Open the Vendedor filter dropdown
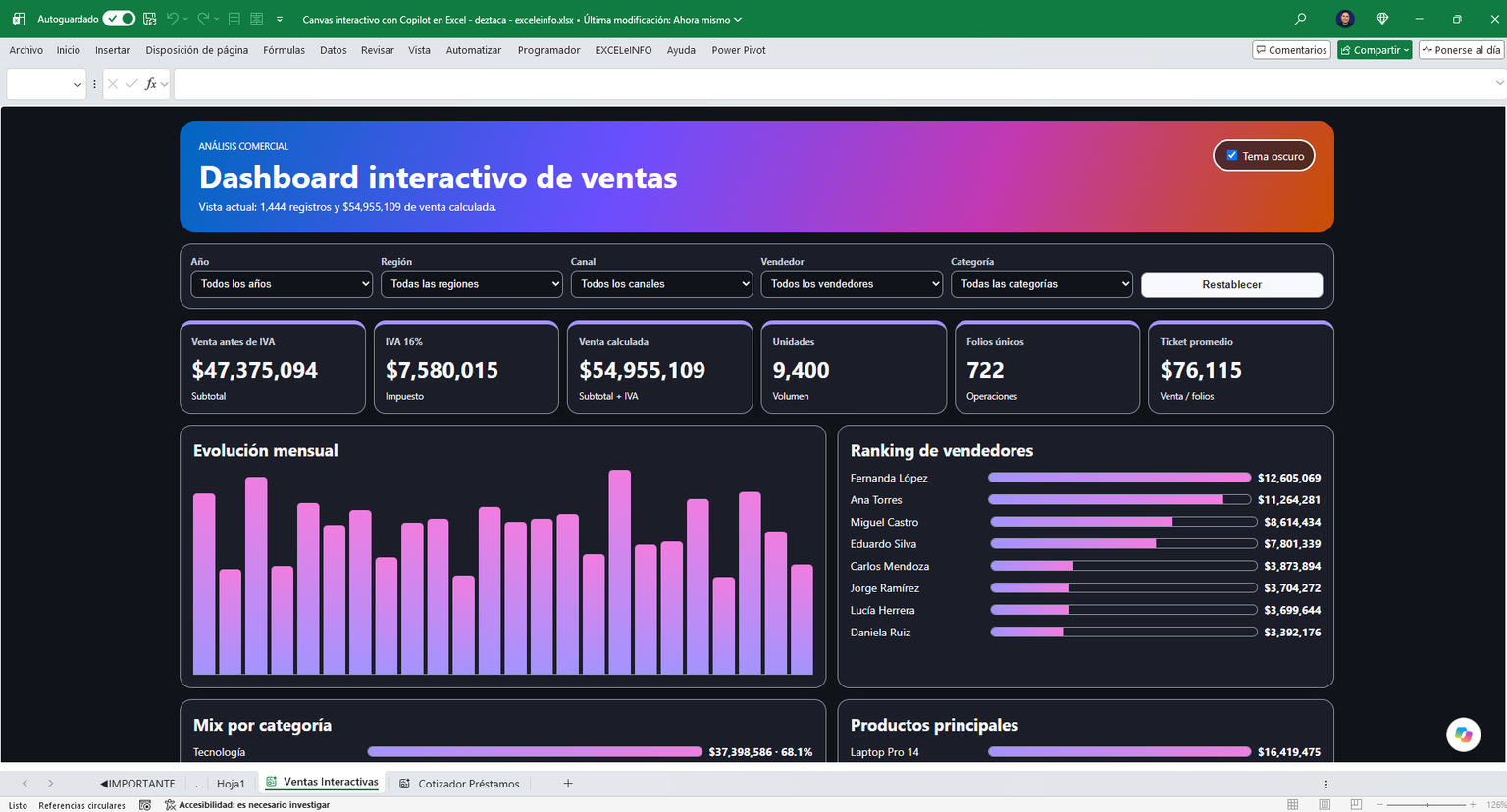The width and height of the screenshot is (1507, 812). click(852, 284)
